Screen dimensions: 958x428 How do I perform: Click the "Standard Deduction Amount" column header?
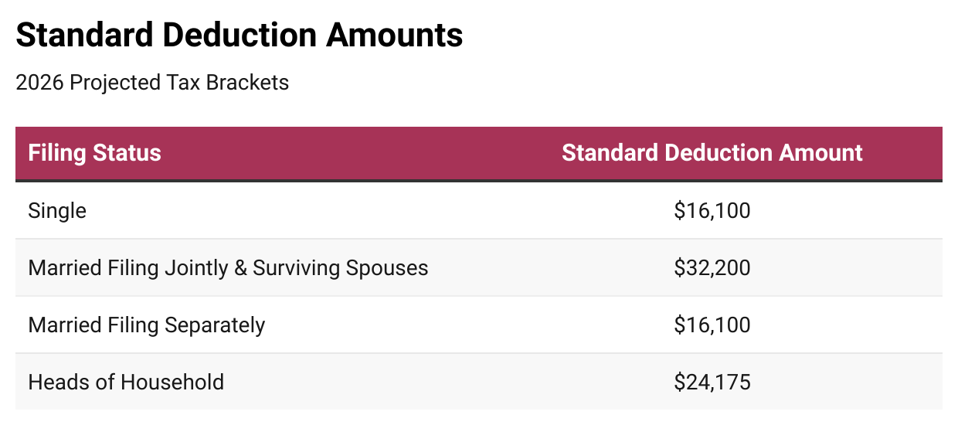[711, 153]
